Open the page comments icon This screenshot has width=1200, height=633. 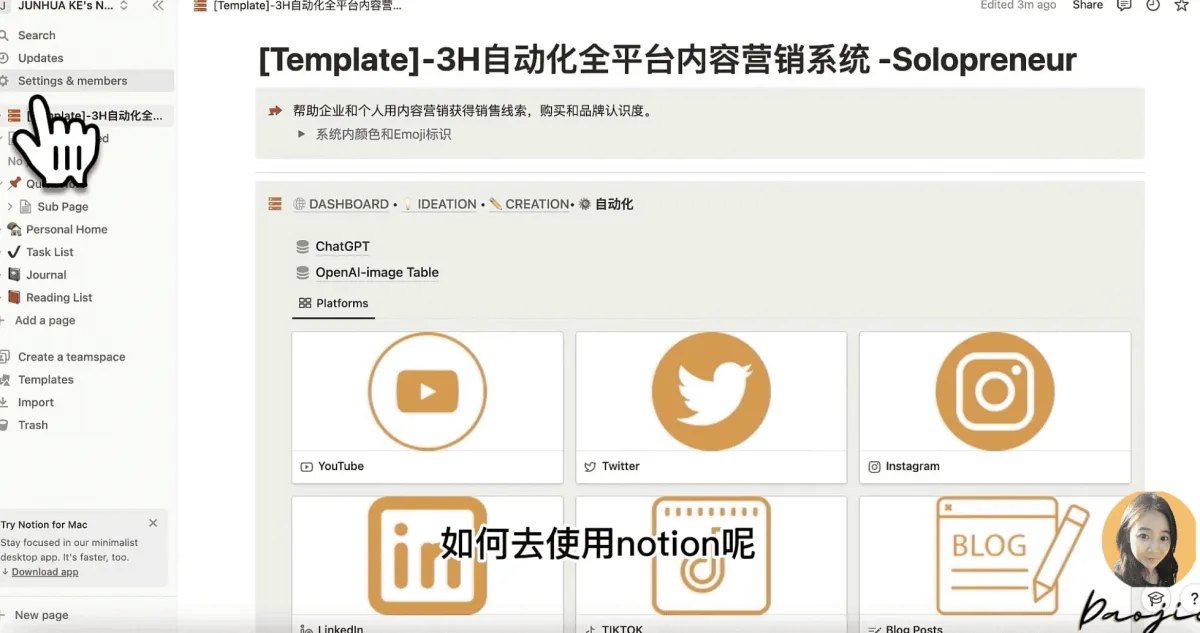tap(1124, 6)
